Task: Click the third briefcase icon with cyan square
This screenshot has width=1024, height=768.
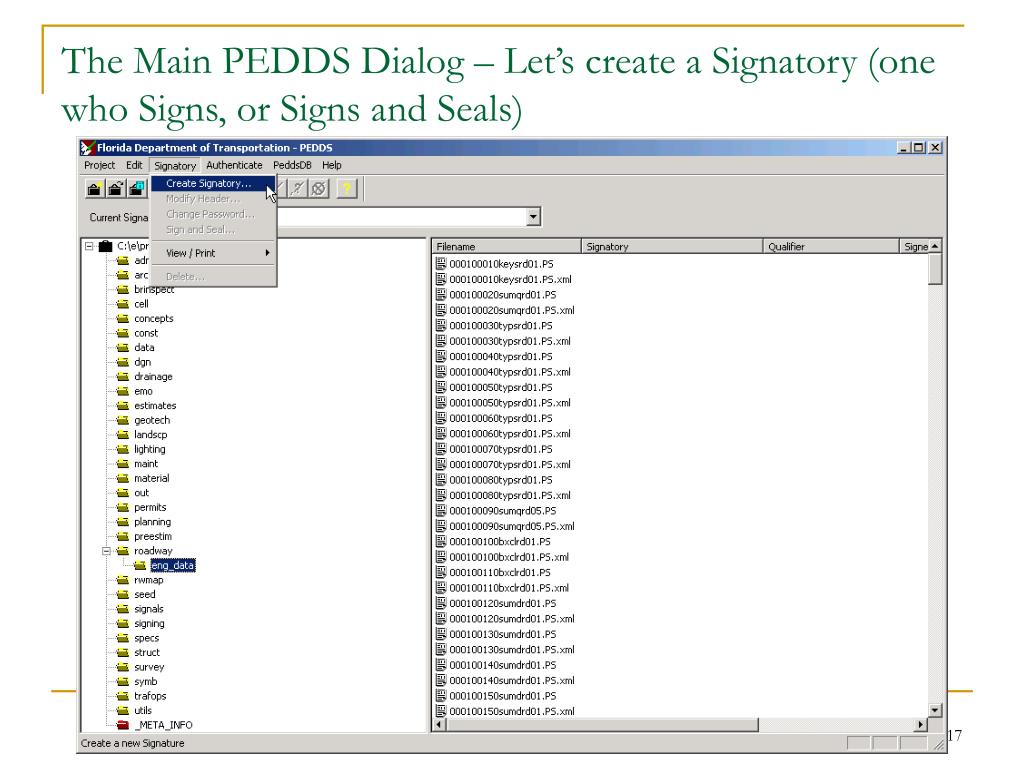Action: pyautogui.click(x=136, y=189)
